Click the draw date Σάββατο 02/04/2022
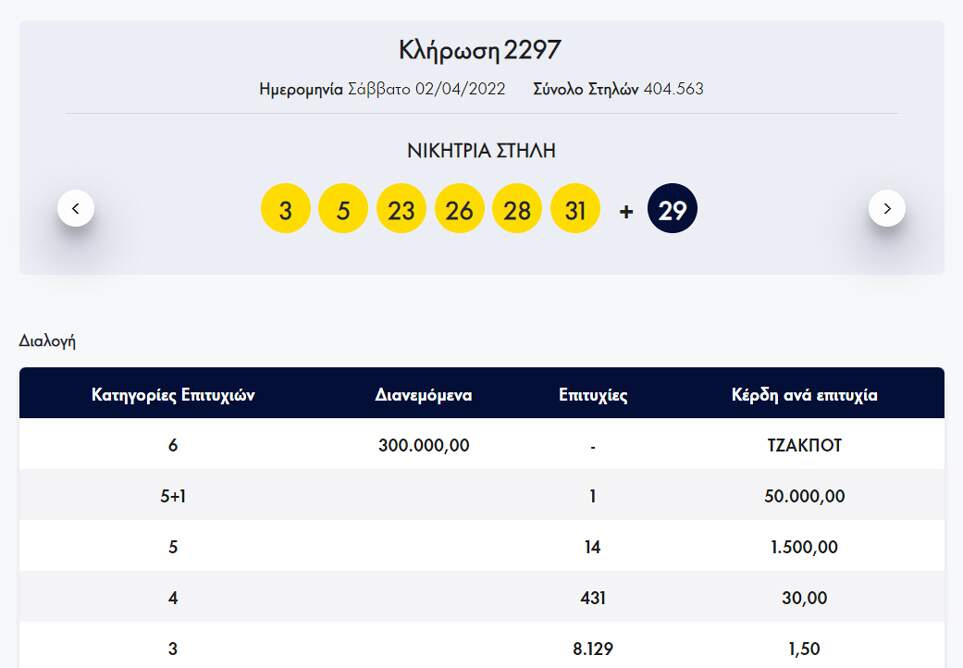This screenshot has height=668, width=963. (x=426, y=89)
